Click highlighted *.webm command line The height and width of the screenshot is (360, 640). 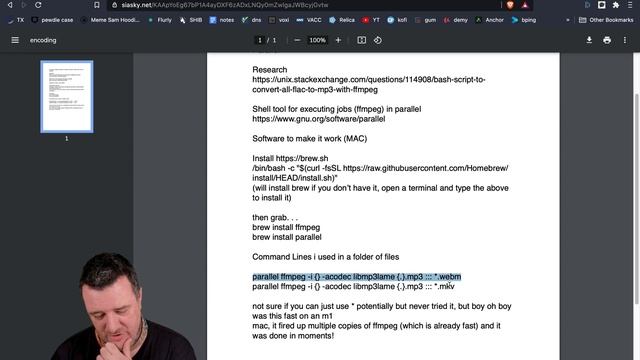point(356,277)
